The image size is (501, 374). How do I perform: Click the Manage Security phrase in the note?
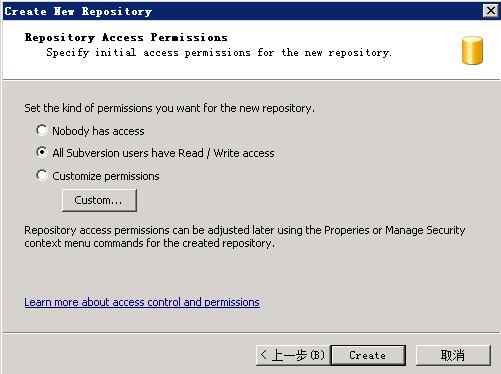point(425,230)
